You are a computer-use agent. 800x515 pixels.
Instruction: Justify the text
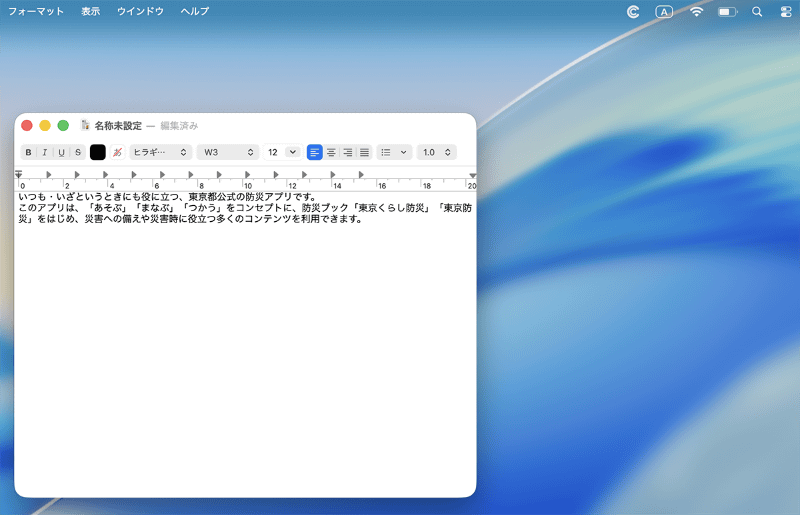[x=364, y=152]
